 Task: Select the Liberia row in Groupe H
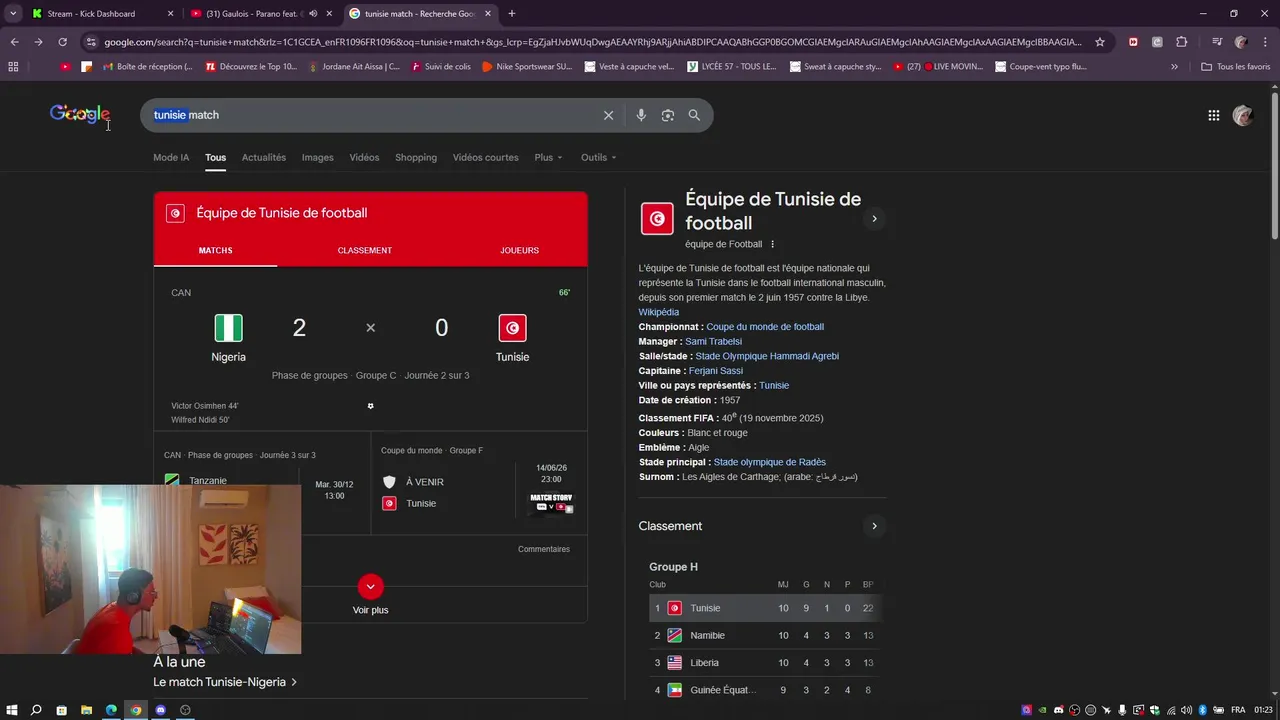(767, 662)
